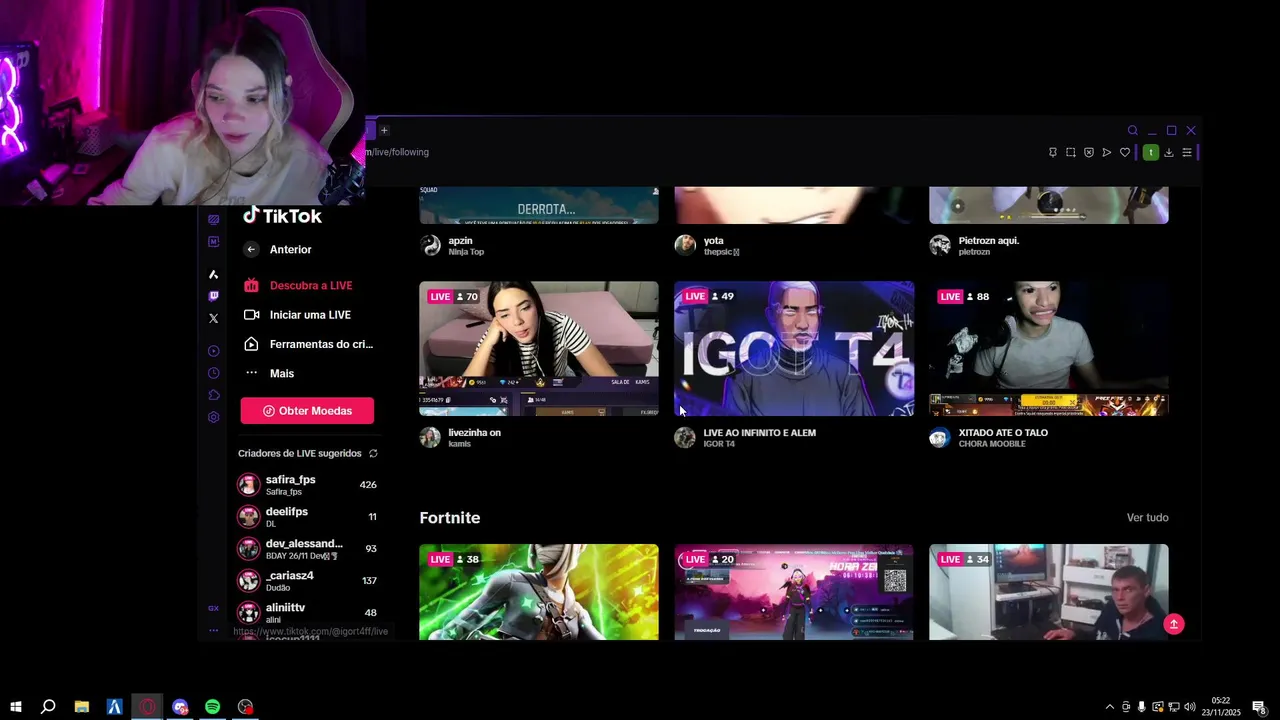The width and height of the screenshot is (1280, 720).
Task: Open the Fortnite live with 20 viewers
Action: pyautogui.click(x=794, y=592)
